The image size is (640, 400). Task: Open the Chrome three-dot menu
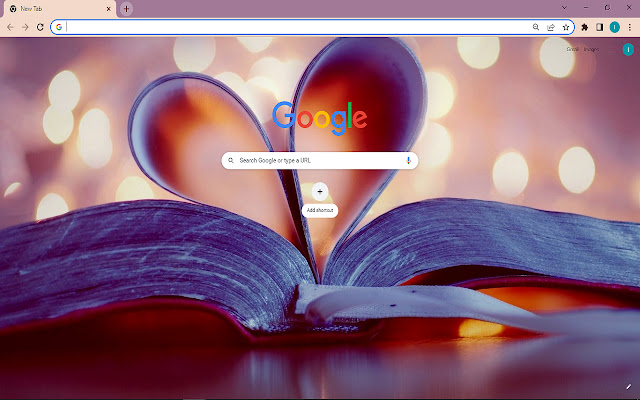point(630,27)
